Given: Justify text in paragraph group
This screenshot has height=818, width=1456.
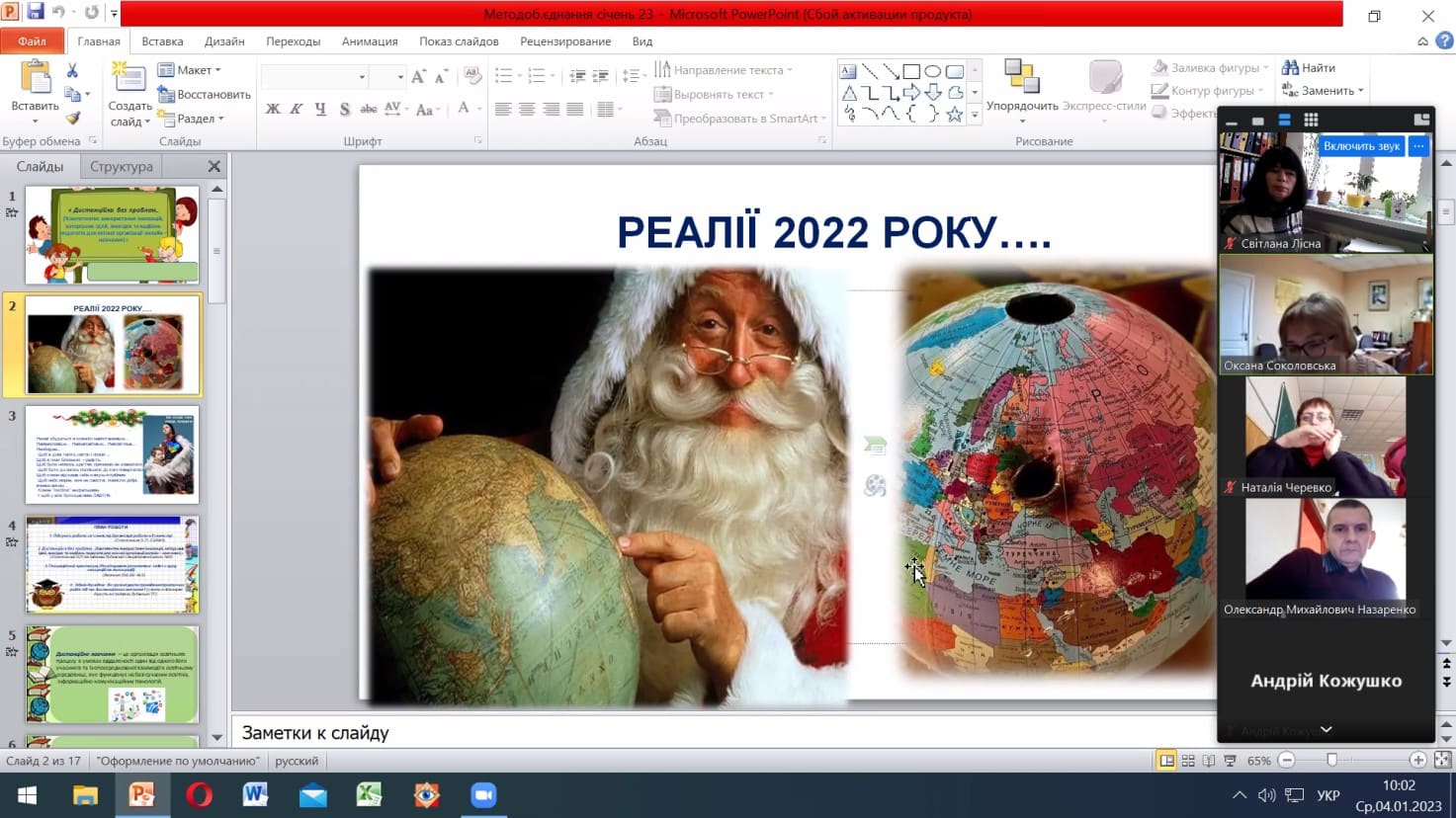Looking at the screenshot, I should (x=574, y=109).
